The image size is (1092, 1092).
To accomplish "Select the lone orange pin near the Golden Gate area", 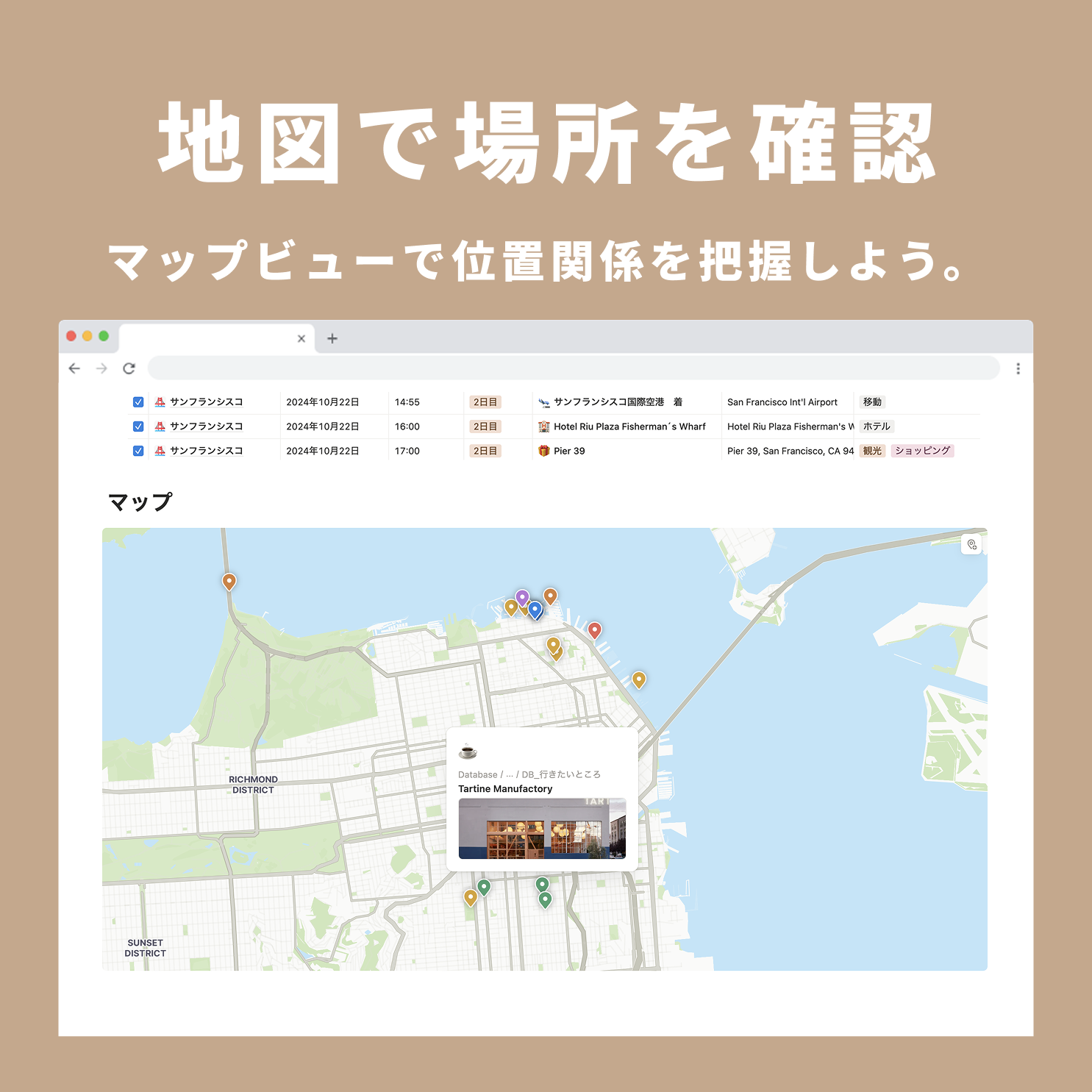I will pyautogui.click(x=229, y=581).
